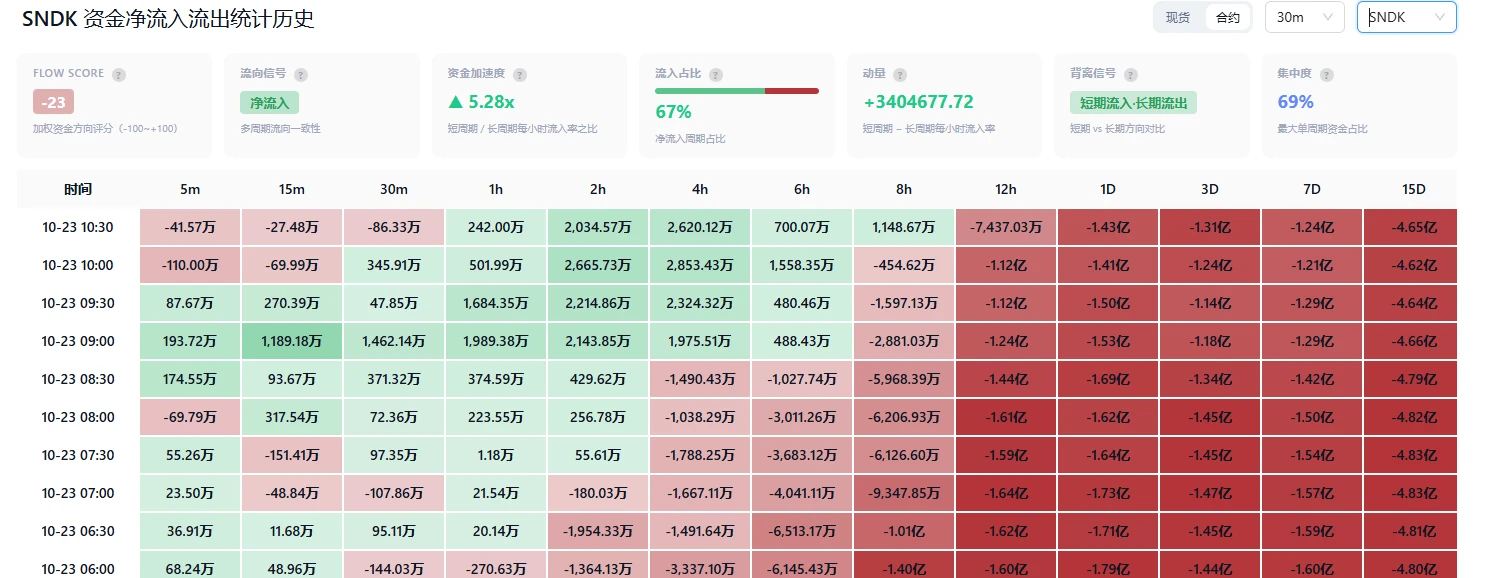
Task: Click the 1,189.18万 cell
Action: (292, 341)
